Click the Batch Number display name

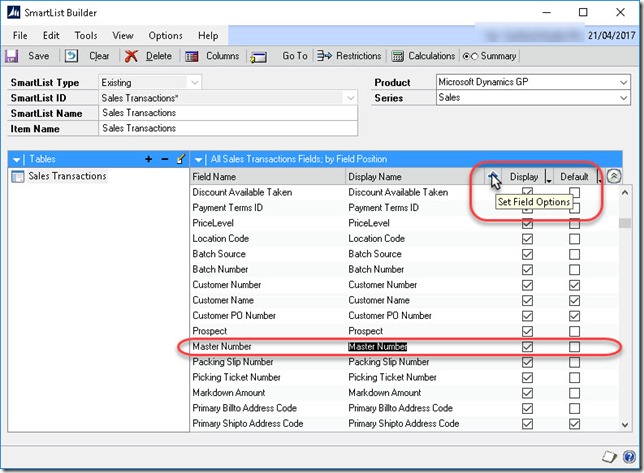coord(376,269)
